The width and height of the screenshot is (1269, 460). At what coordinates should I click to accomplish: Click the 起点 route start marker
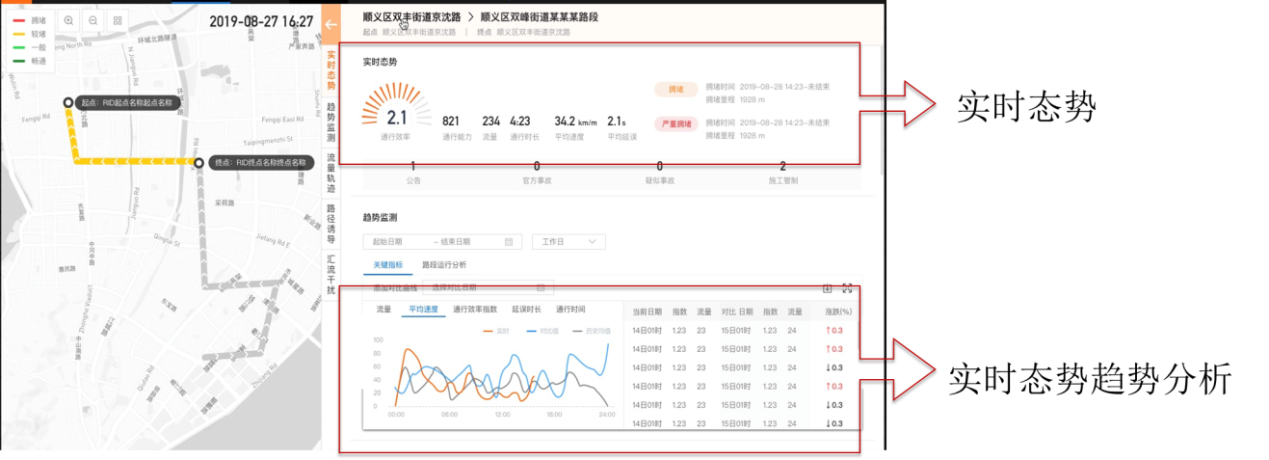tap(67, 102)
